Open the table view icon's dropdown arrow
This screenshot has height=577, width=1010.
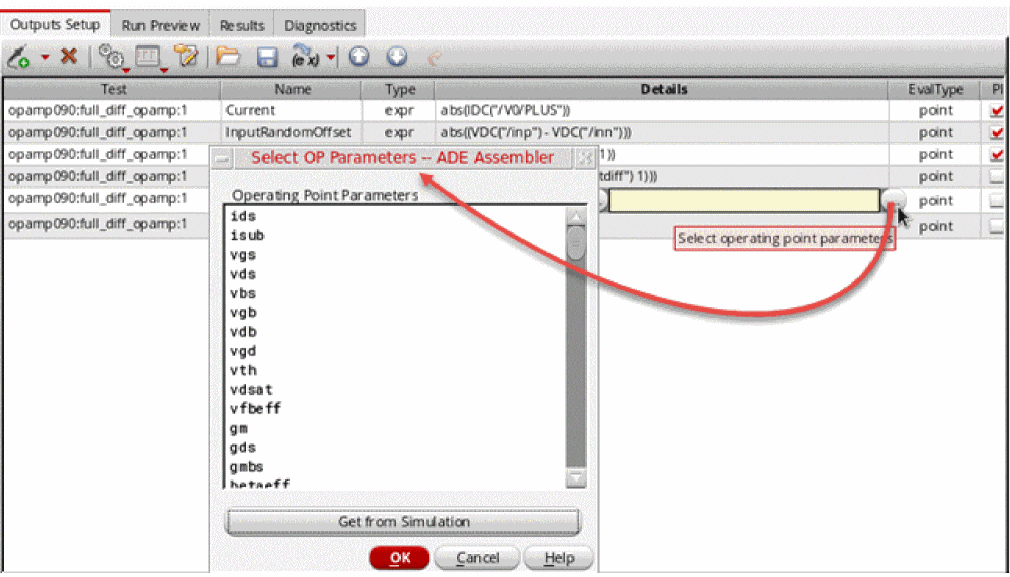click(164, 70)
